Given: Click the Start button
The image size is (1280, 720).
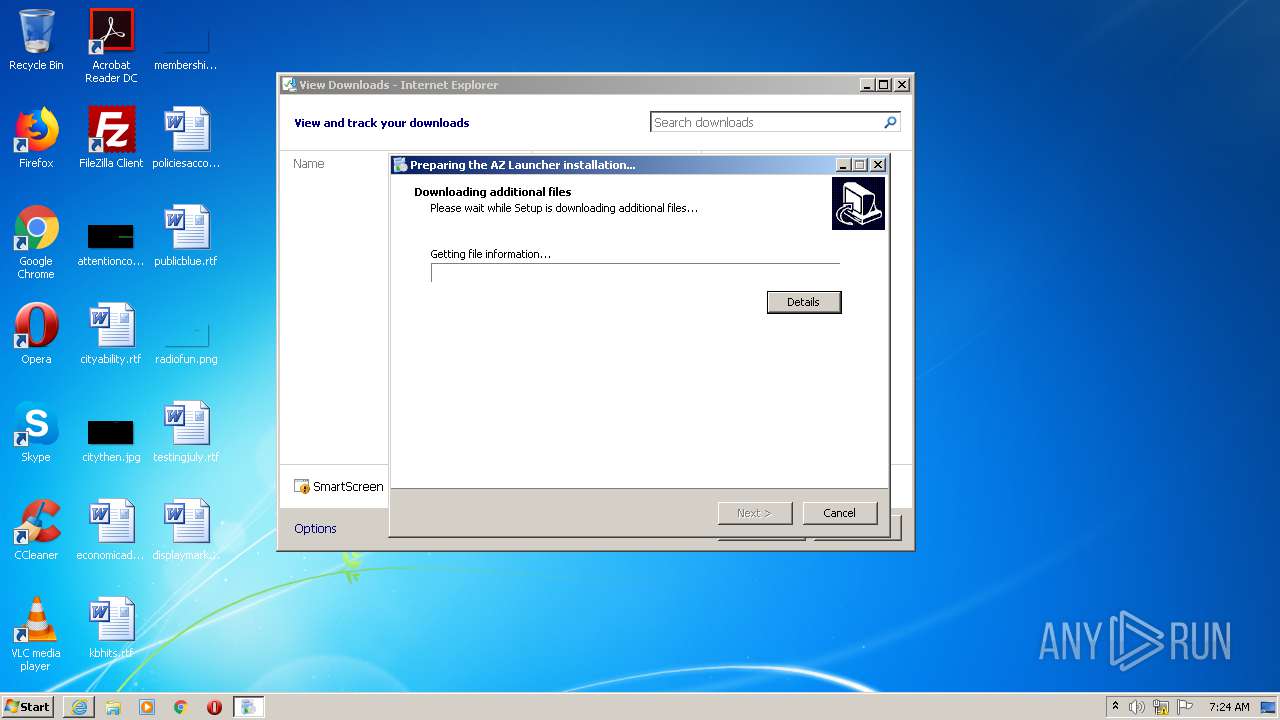Looking at the screenshot, I should 28,706.
